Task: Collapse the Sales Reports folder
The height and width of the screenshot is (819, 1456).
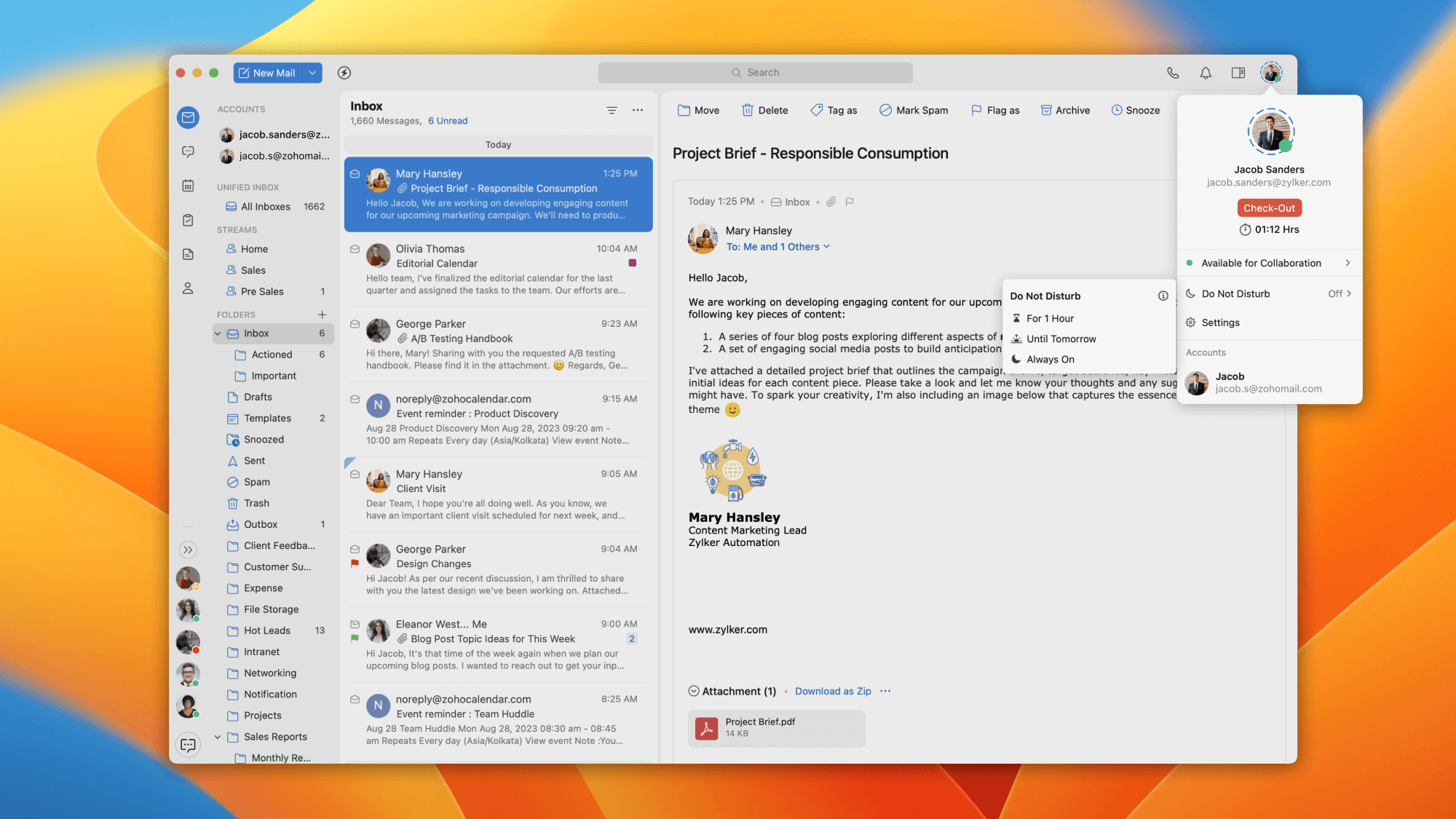Action: [218, 737]
